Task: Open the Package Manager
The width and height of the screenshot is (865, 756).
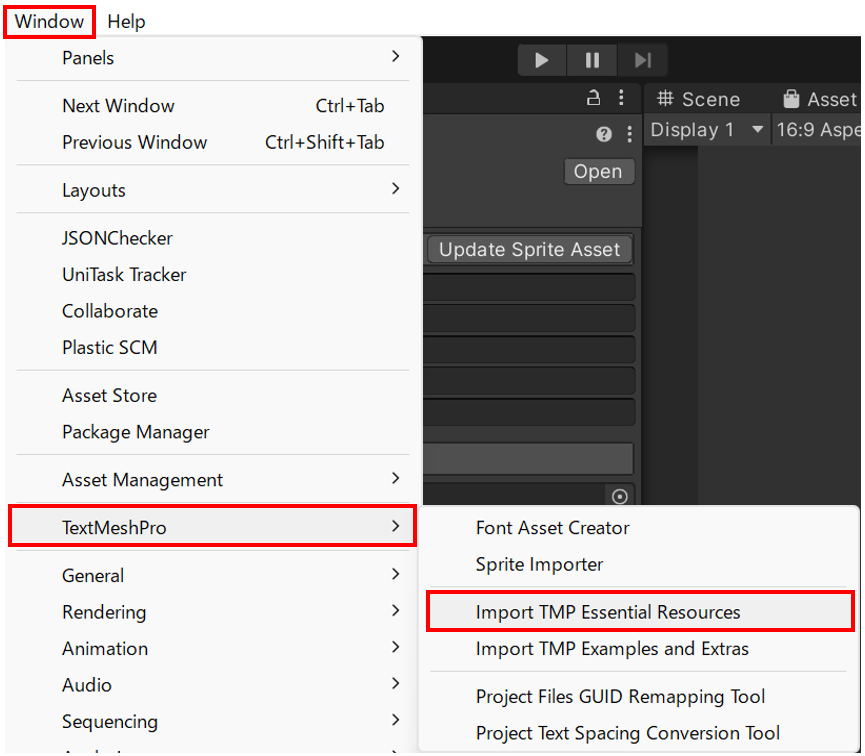Action: coord(212,432)
